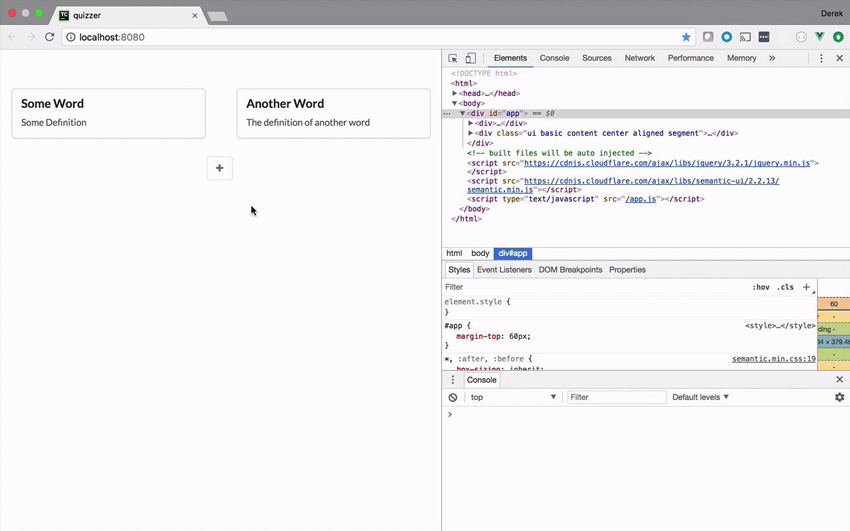850x531 pixels.
Task: Click the site info icon before localhost
Action: pyautogui.click(x=70, y=37)
